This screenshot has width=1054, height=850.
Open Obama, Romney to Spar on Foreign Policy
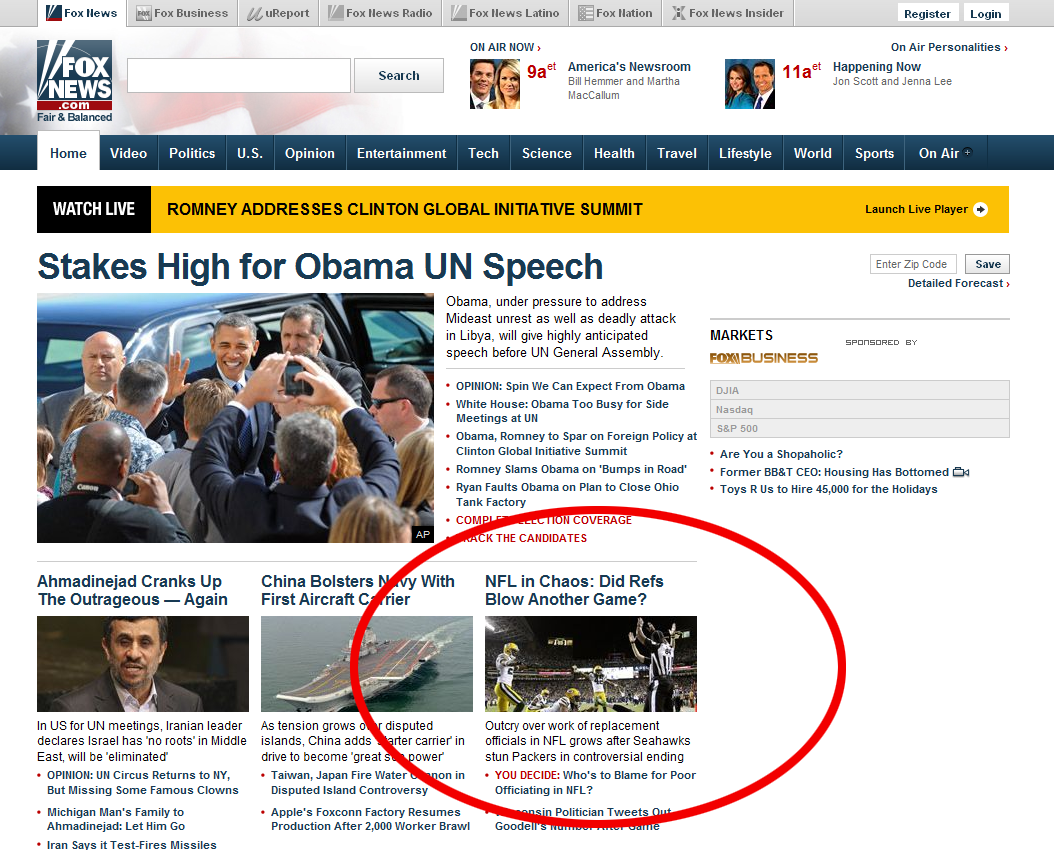(576, 443)
